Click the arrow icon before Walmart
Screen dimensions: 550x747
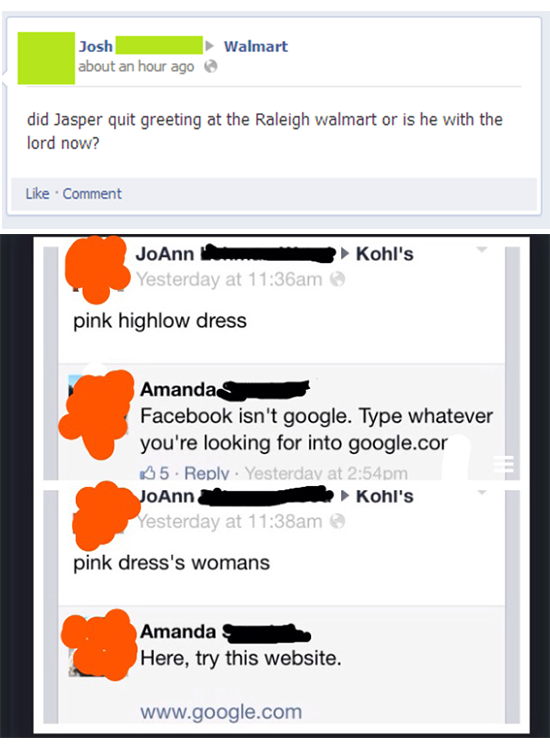tap(209, 46)
